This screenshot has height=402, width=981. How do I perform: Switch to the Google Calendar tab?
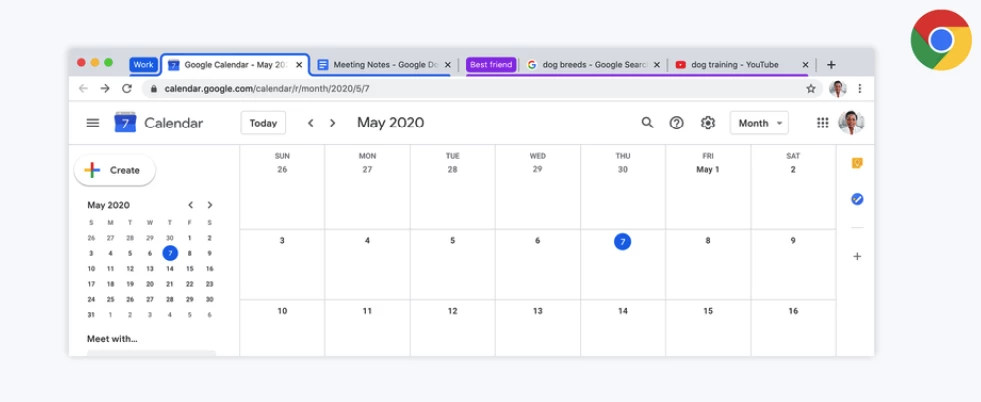[235, 64]
